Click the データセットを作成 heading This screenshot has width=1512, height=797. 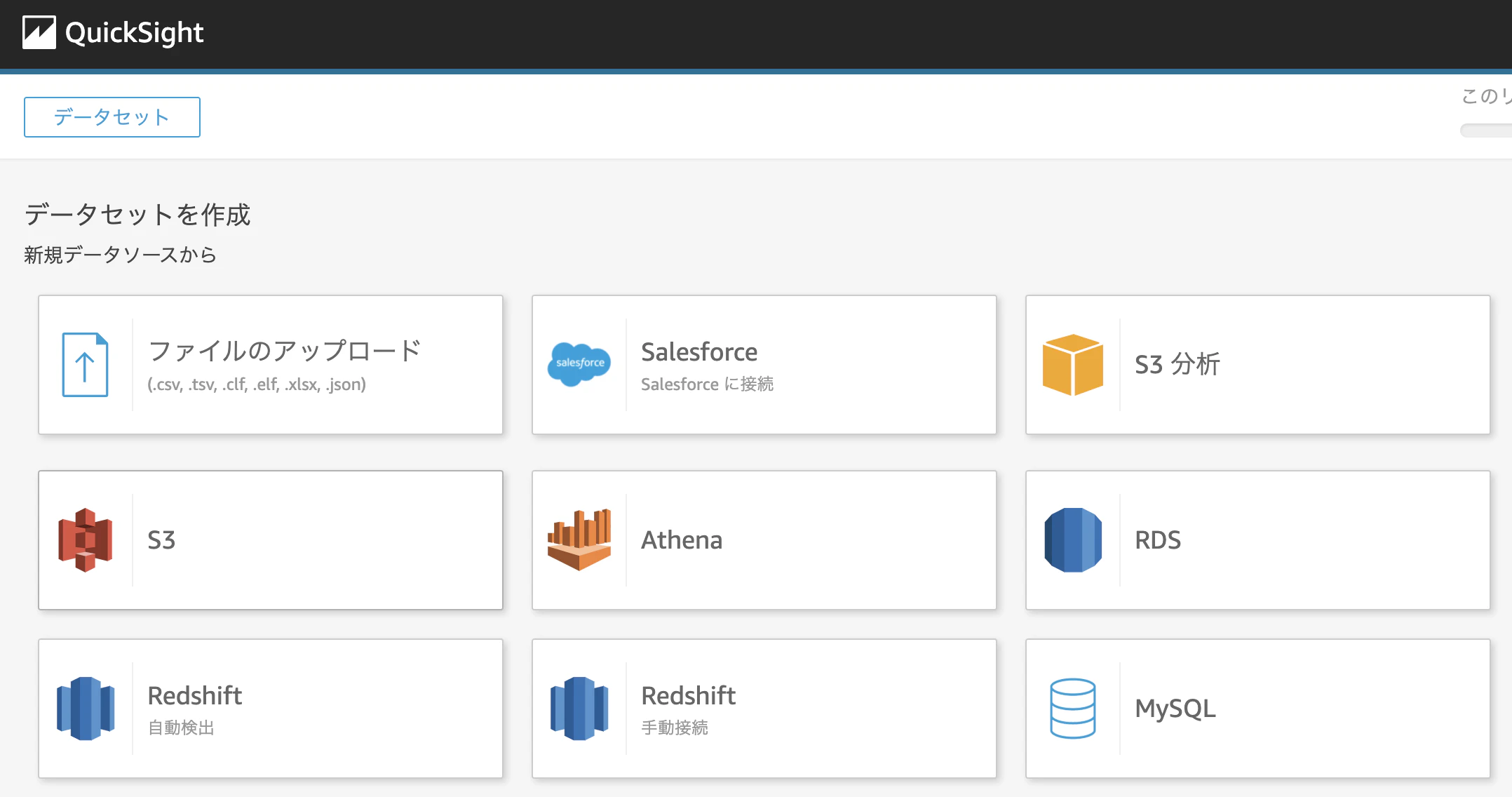[x=137, y=215]
